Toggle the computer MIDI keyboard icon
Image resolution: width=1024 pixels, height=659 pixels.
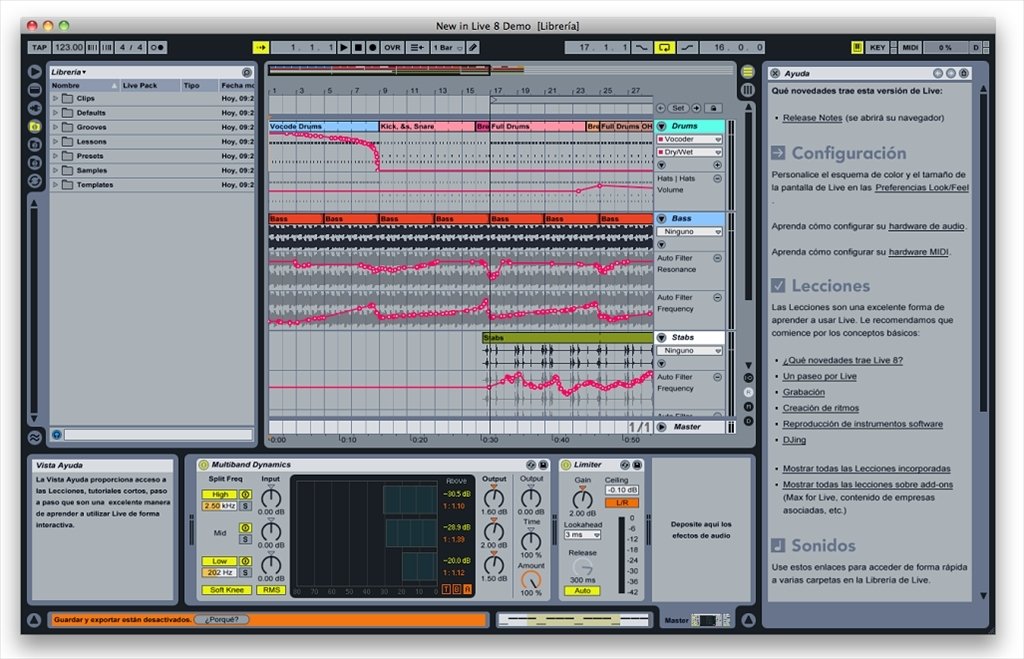(x=857, y=47)
